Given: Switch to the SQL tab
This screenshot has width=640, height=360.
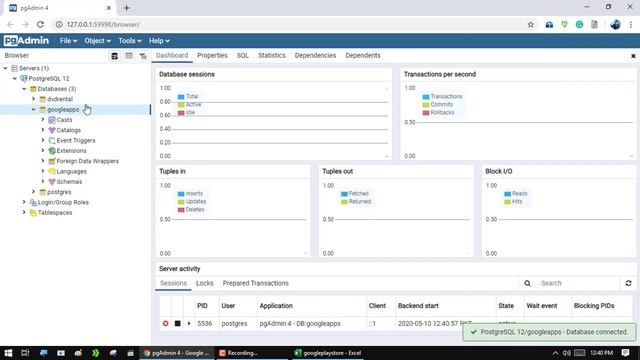Looking at the screenshot, I should pyautogui.click(x=242, y=56).
